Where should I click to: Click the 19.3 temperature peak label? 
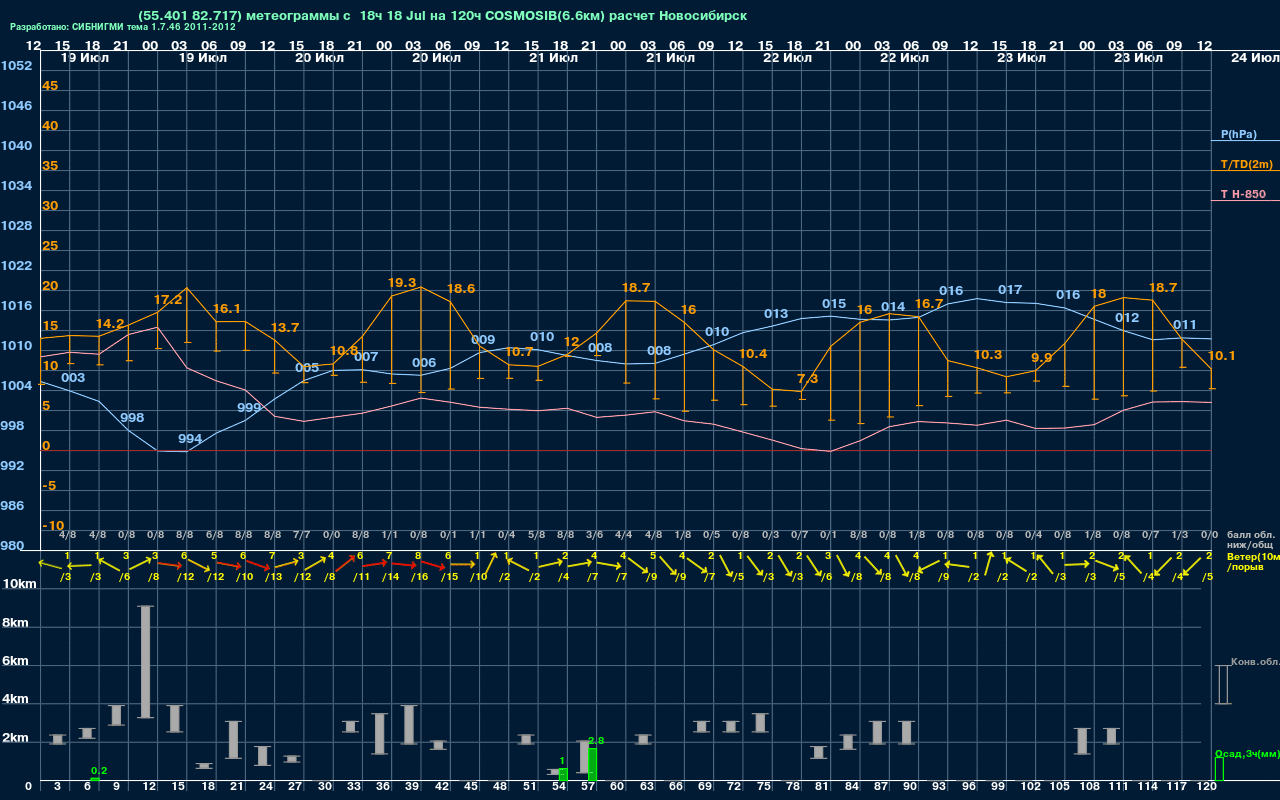pos(402,283)
